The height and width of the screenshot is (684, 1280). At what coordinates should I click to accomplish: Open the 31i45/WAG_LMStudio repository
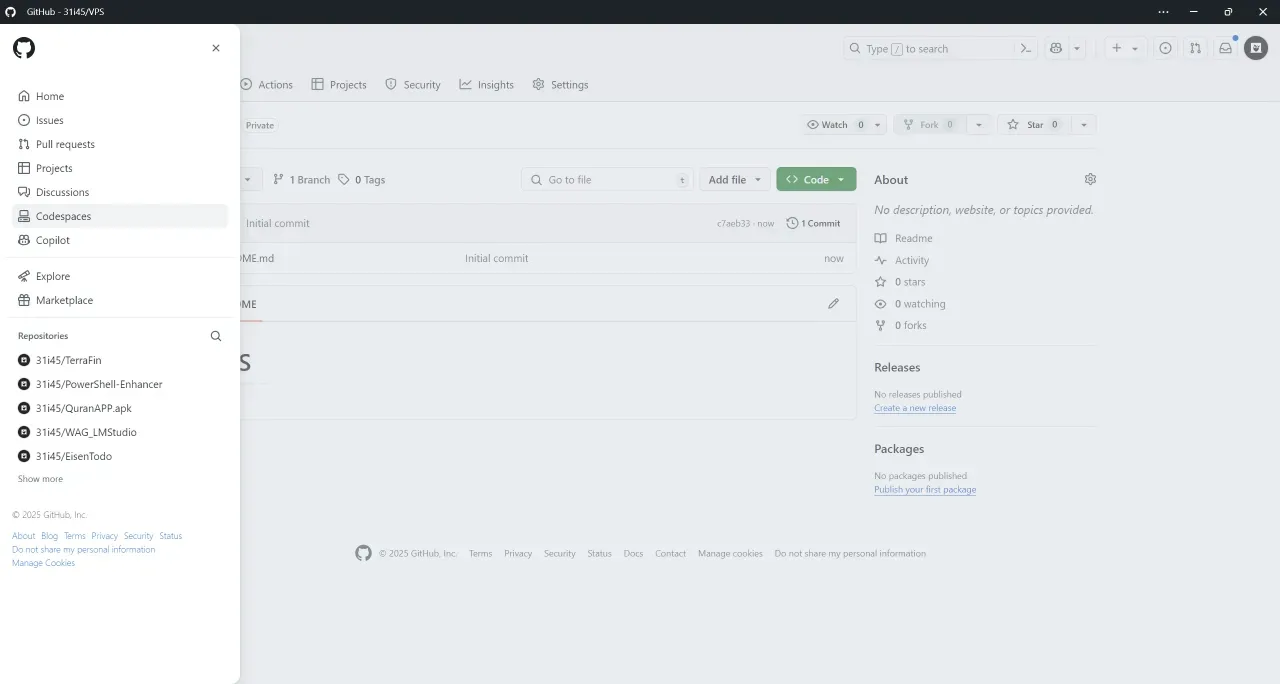(120, 432)
